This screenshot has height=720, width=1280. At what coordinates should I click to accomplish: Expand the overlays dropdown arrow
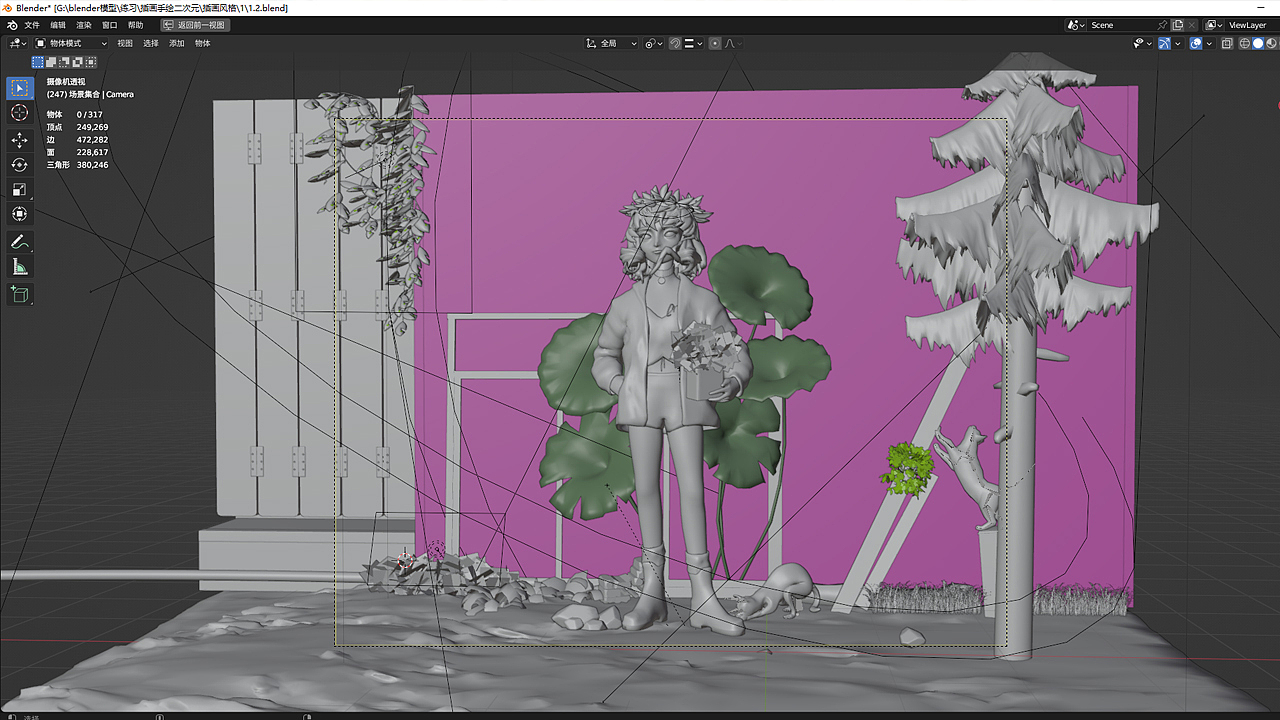click(1209, 43)
